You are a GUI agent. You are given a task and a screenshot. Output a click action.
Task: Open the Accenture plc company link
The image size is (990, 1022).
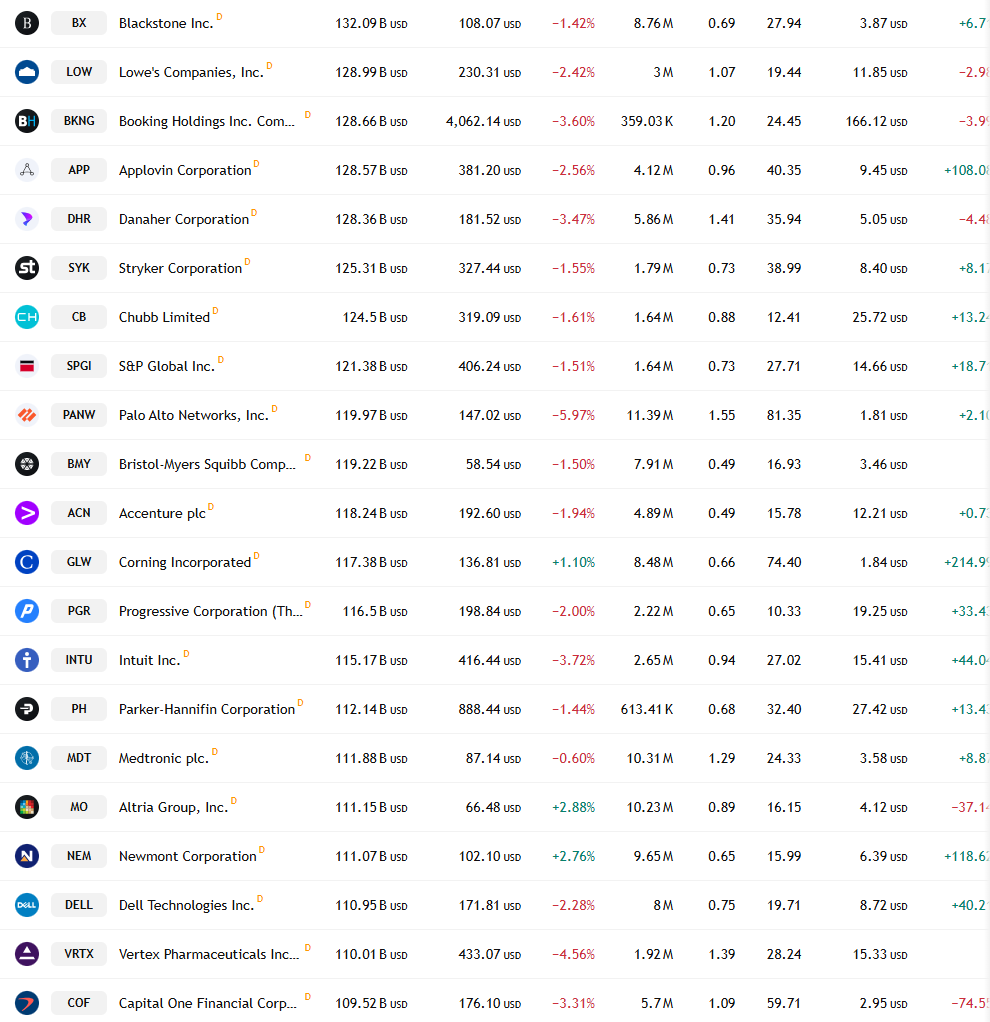(x=162, y=514)
